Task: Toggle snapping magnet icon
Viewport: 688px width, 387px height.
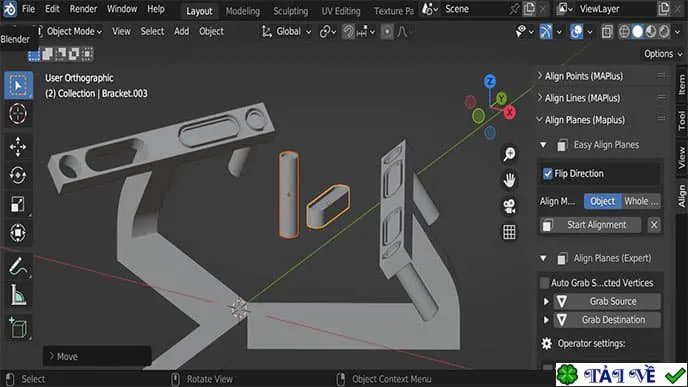Action: coord(348,32)
